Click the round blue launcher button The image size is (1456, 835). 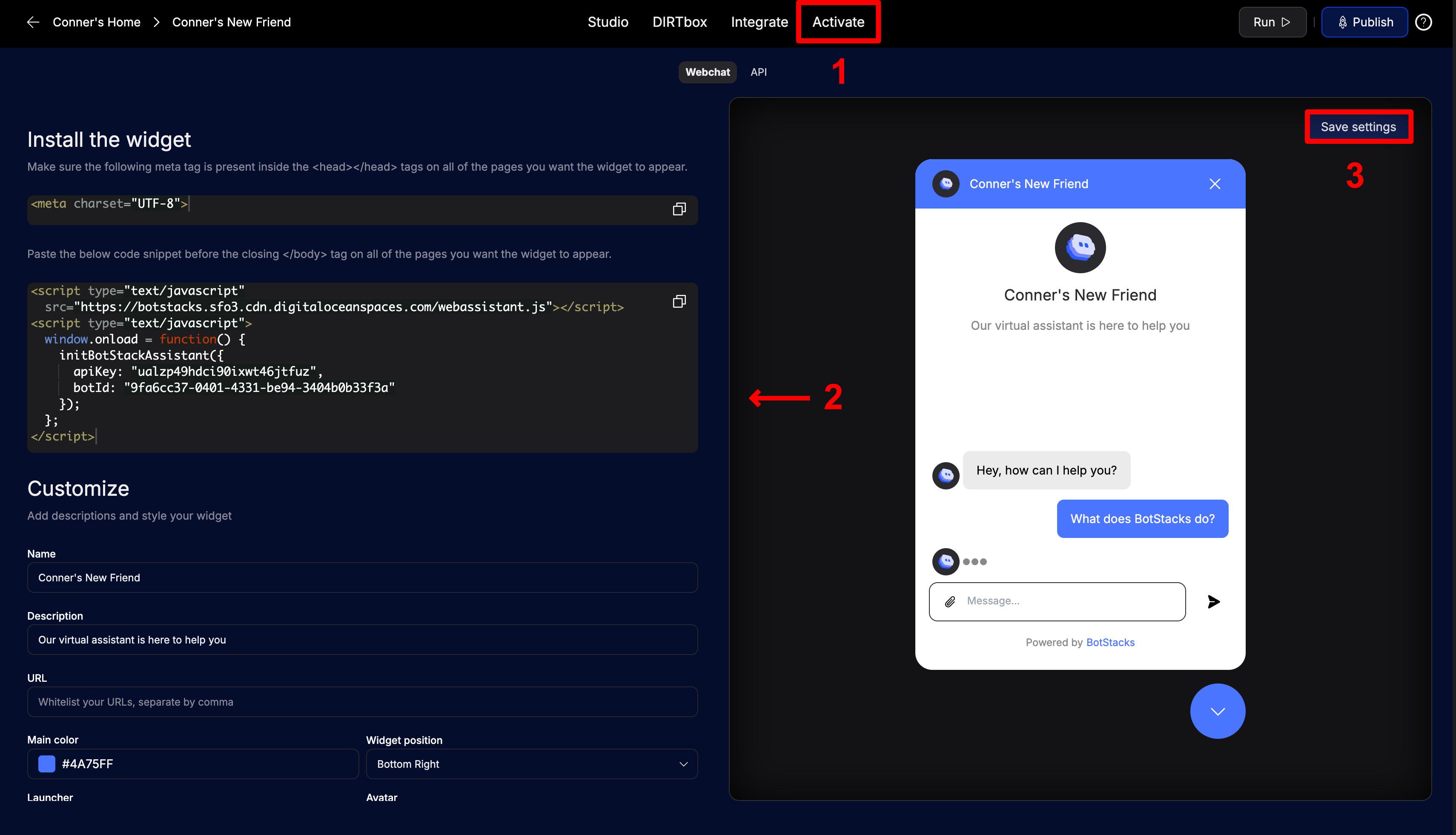tap(1217, 711)
